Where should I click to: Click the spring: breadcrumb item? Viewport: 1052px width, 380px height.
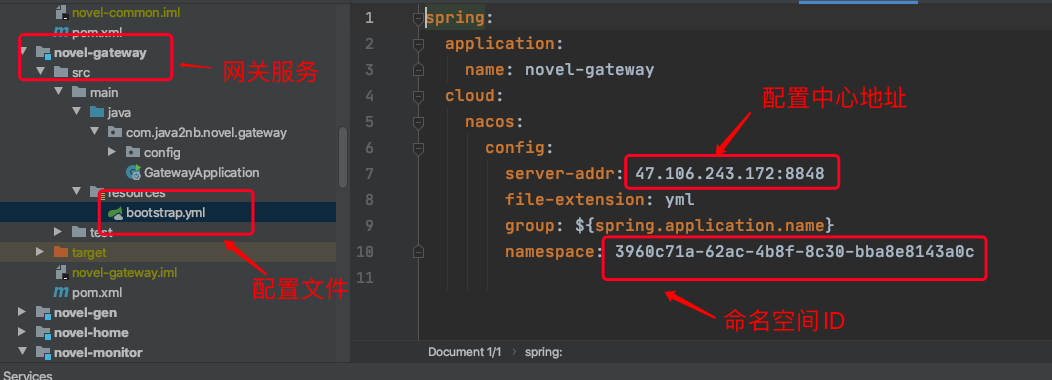pyautogui.click(x=543, y=352)
